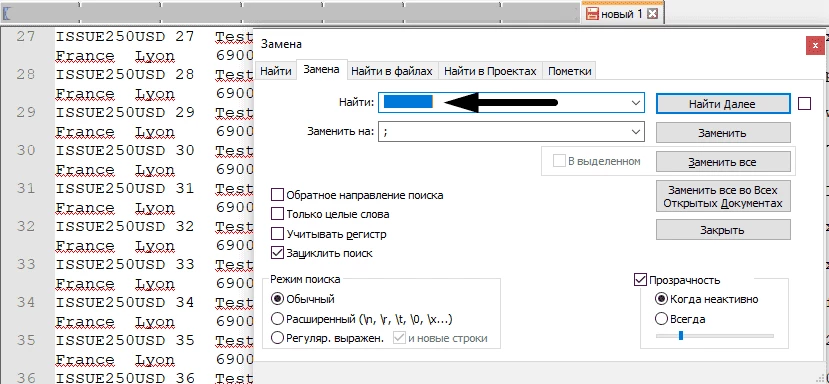829x384 pixels.
Task: Click the word France under line 28
Action: (85, 94)
